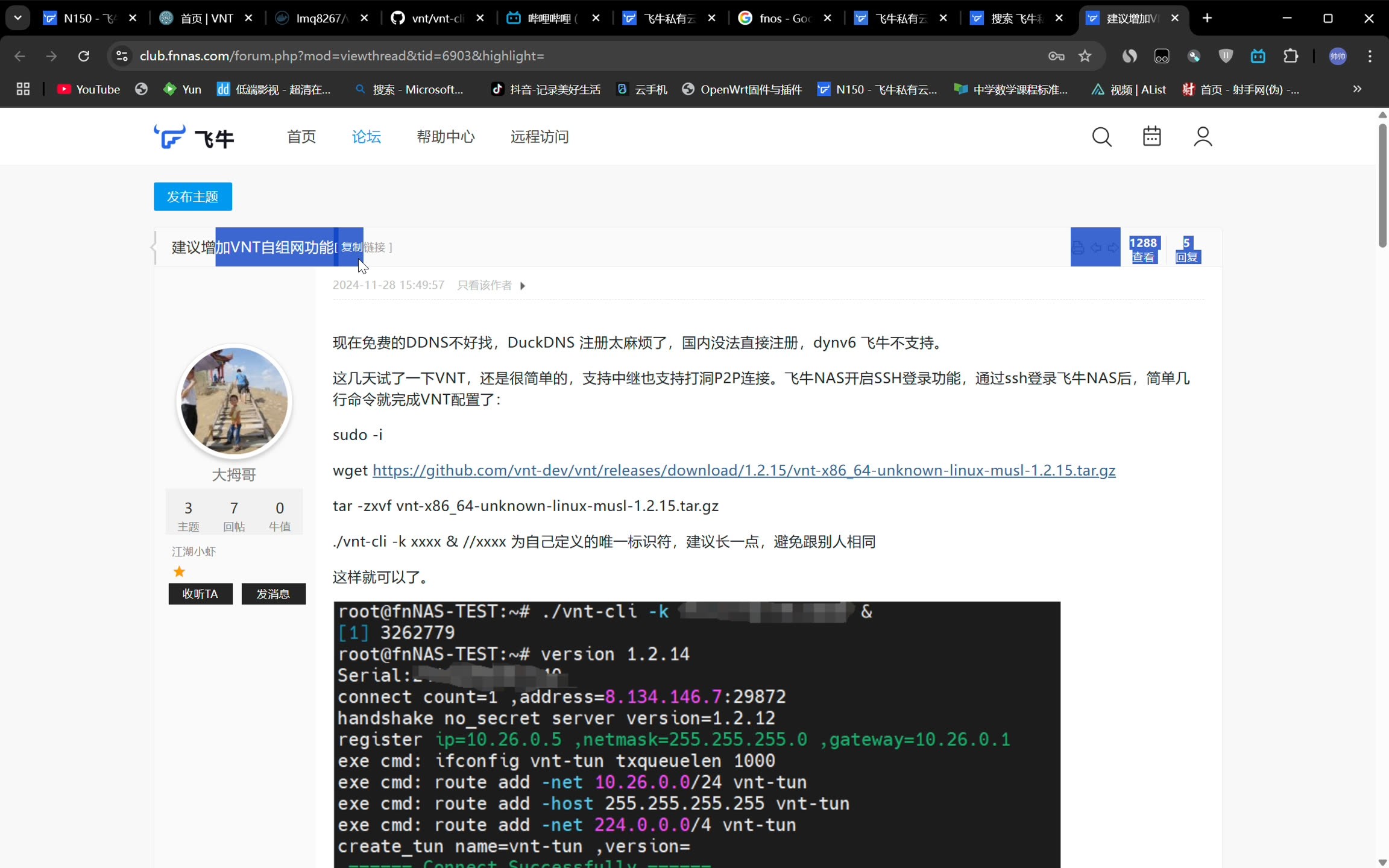This screenshot has height=868, width=1389.
Task: Open a new browser tab
Action: [x=1207, y=18]
